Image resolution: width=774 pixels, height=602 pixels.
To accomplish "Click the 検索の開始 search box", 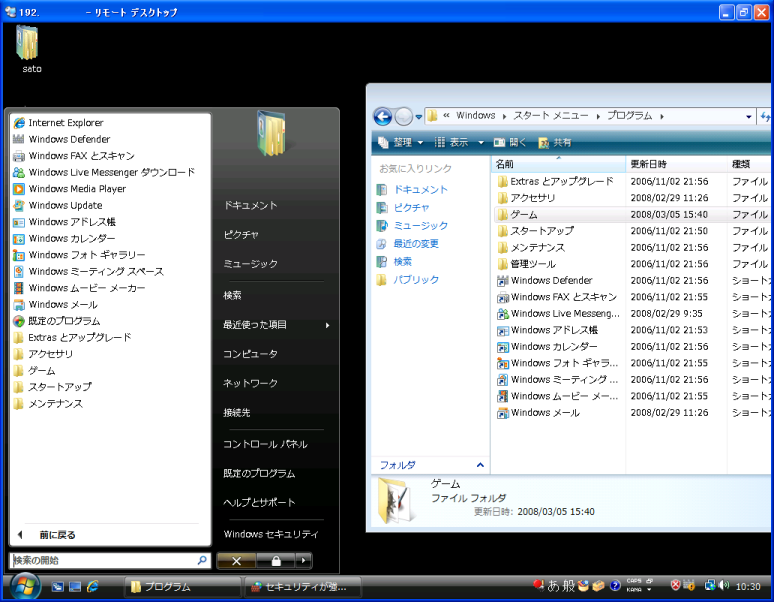I will pyautogui.click(x=110, y=561).
